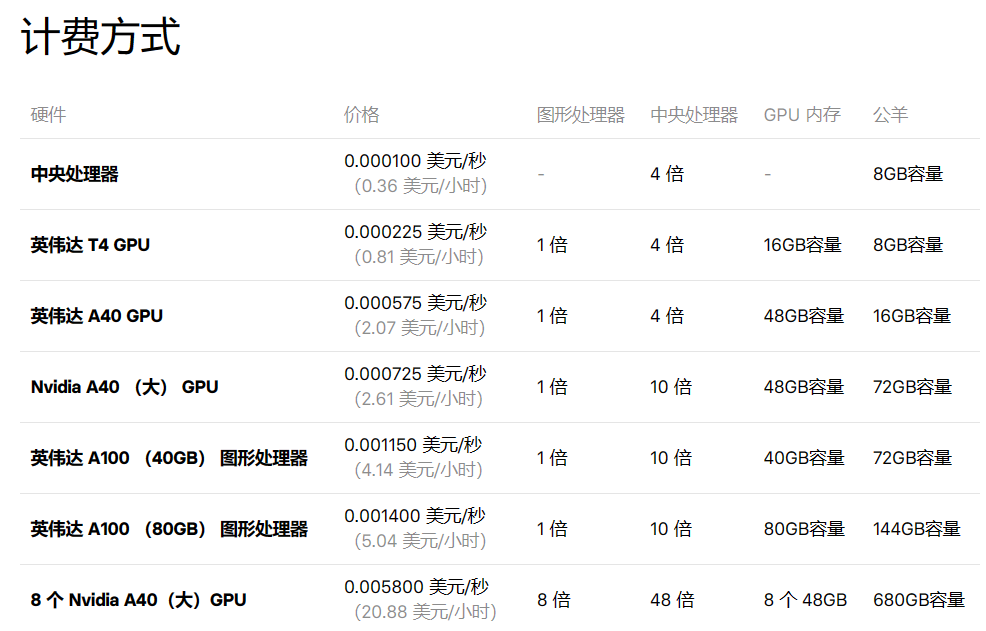
Task: Click price 0.000100 美元/秒
Action: click(x=415, y=161)
